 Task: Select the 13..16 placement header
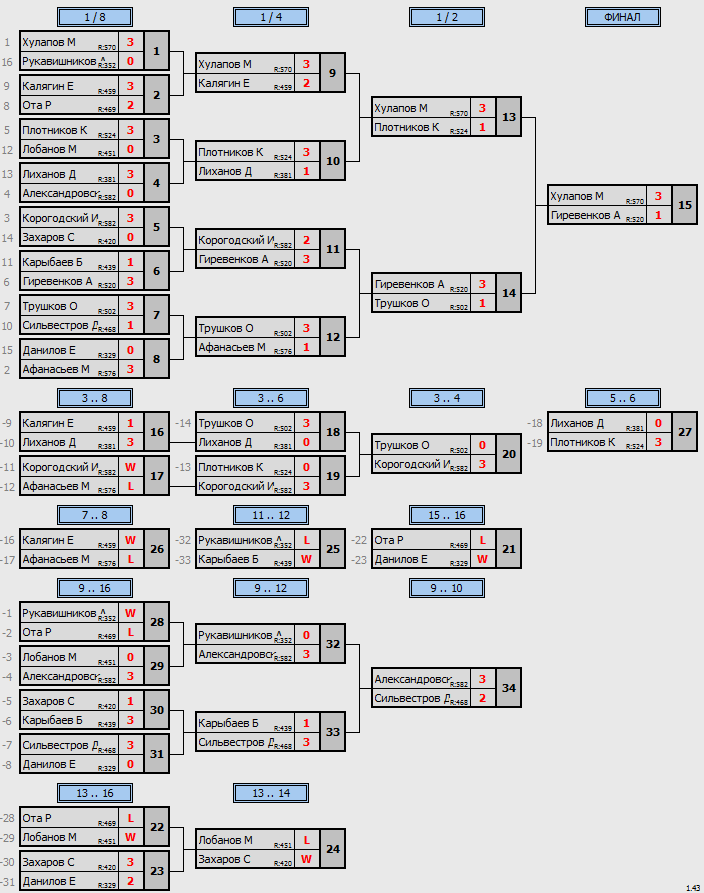pos(95,793)
